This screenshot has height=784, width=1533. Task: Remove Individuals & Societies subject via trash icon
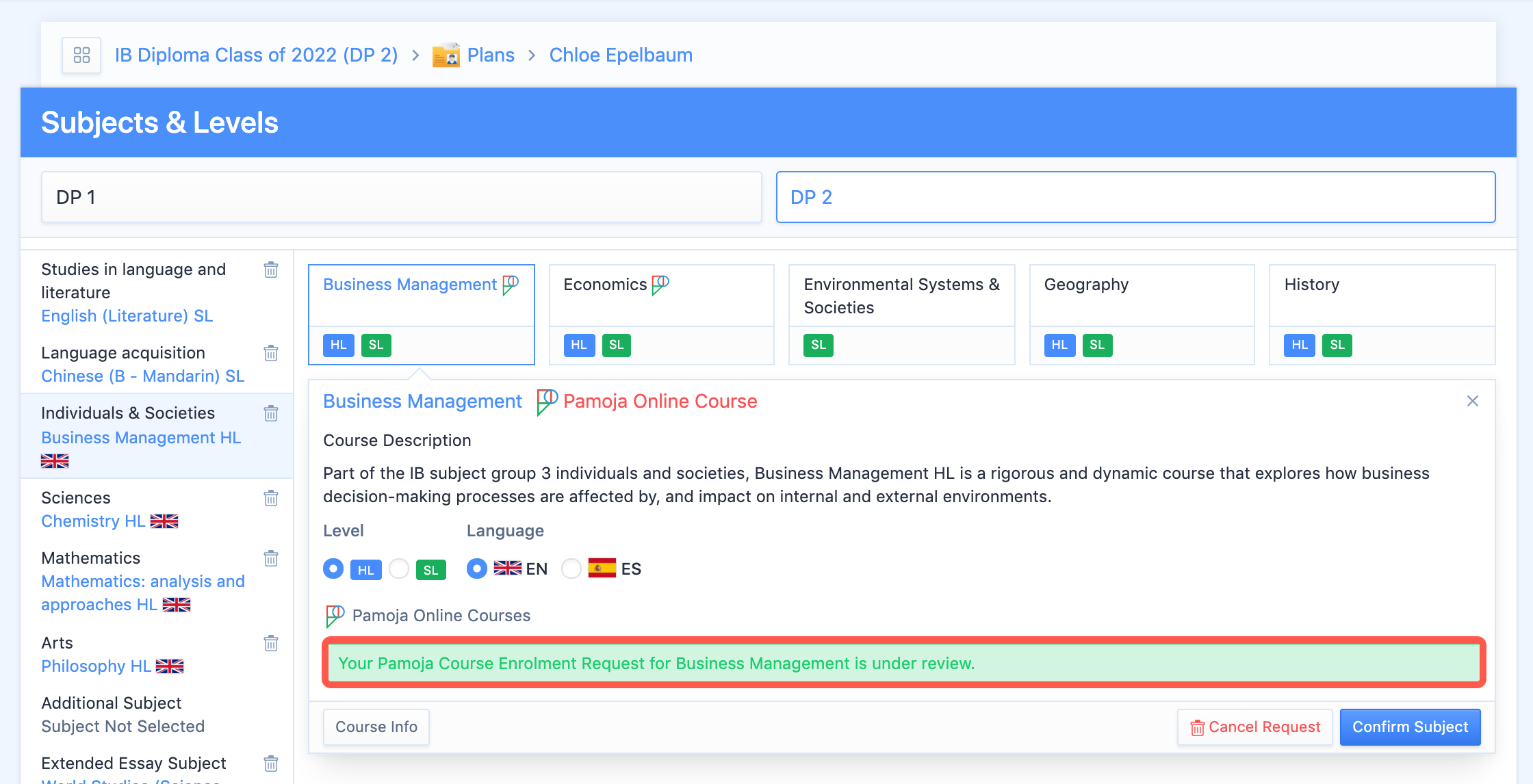click(271, 413)
